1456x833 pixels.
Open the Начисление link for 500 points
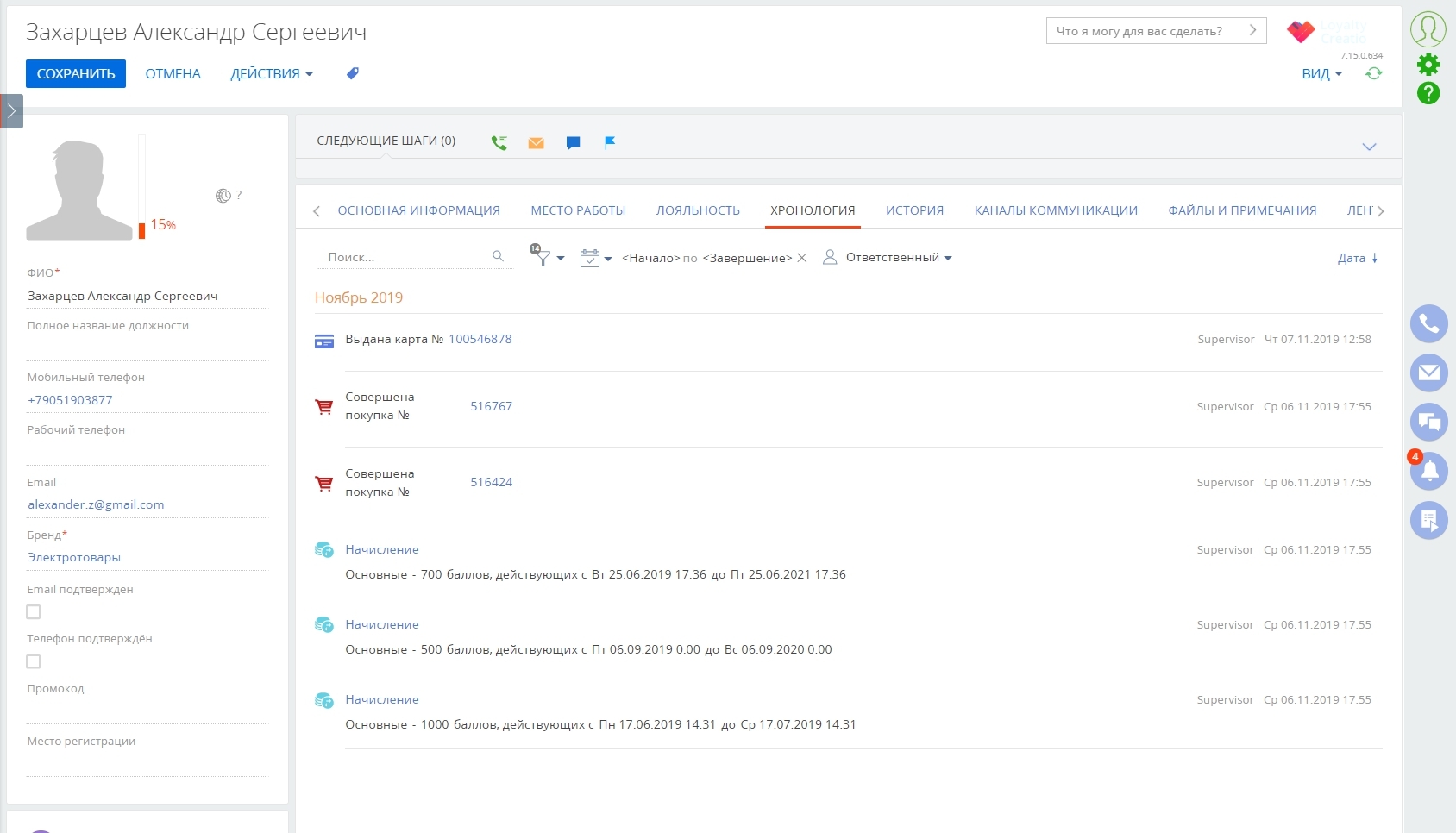coord(382,624)
